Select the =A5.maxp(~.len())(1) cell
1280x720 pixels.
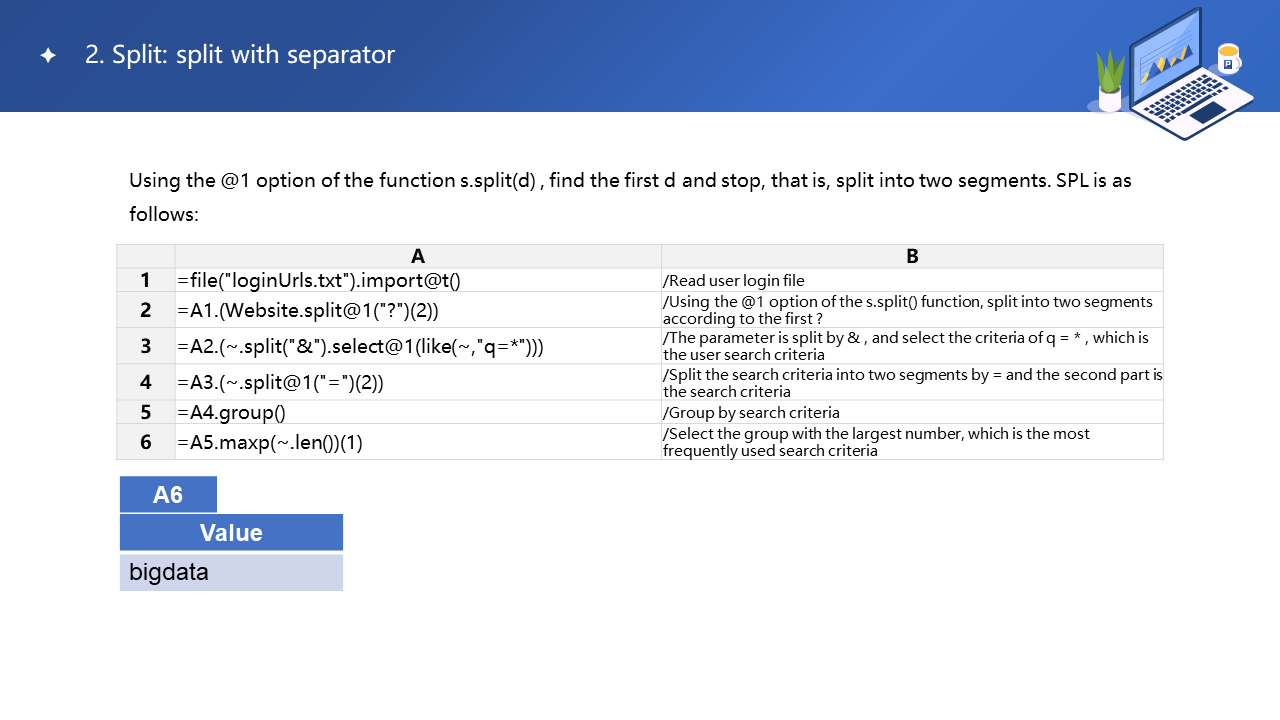tap(418, 442)
